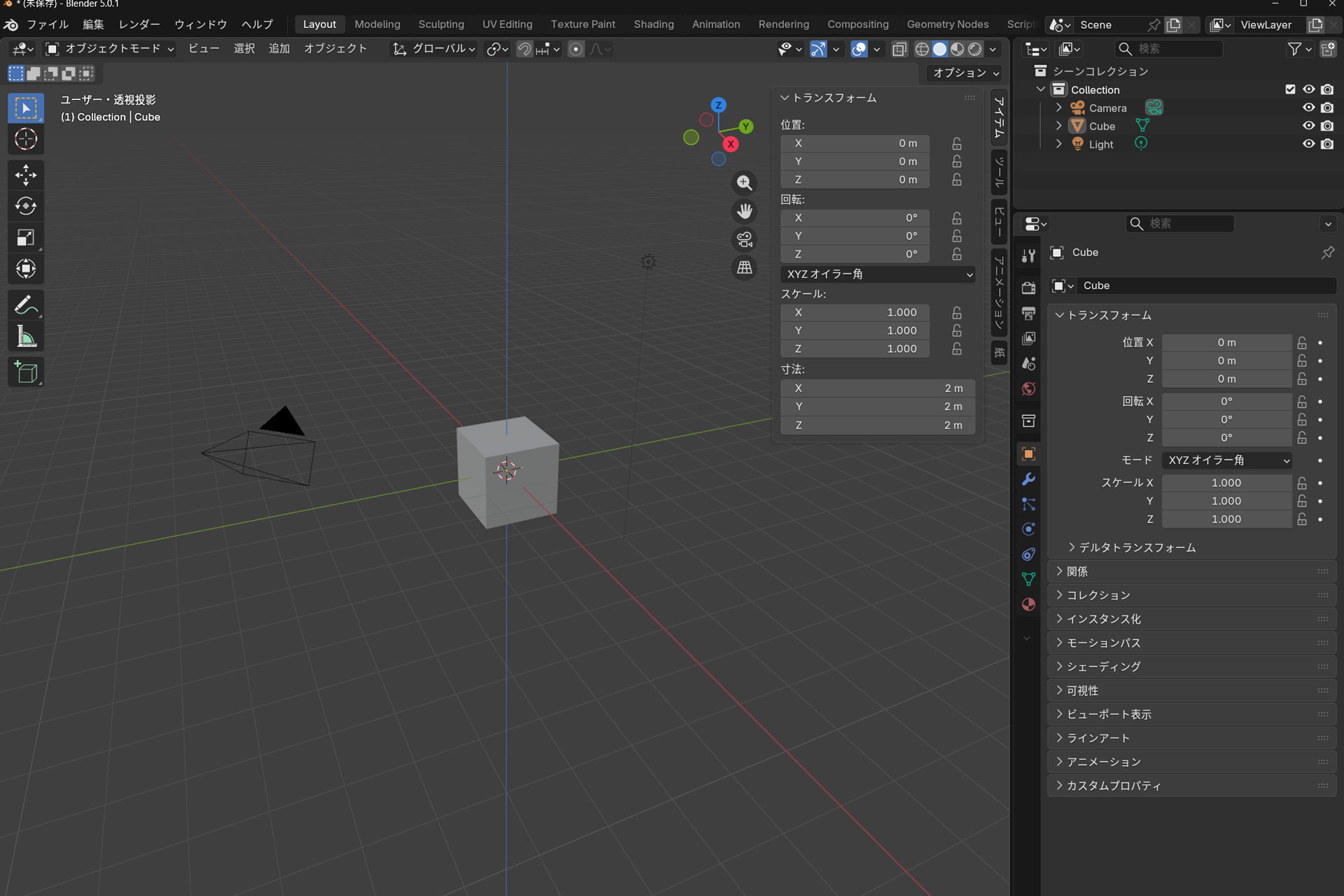Screen dimensions: 1344x896
Task: Open the Material properties tab
Action: click(1028, 605)
